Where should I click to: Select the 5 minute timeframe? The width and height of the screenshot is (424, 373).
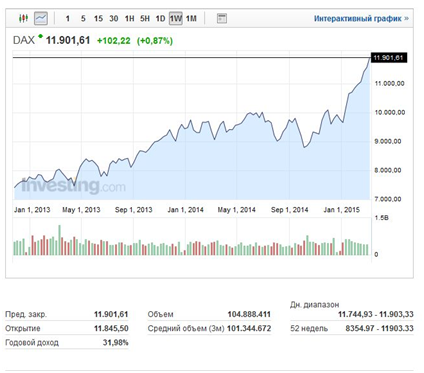click(x=83, y=19)
